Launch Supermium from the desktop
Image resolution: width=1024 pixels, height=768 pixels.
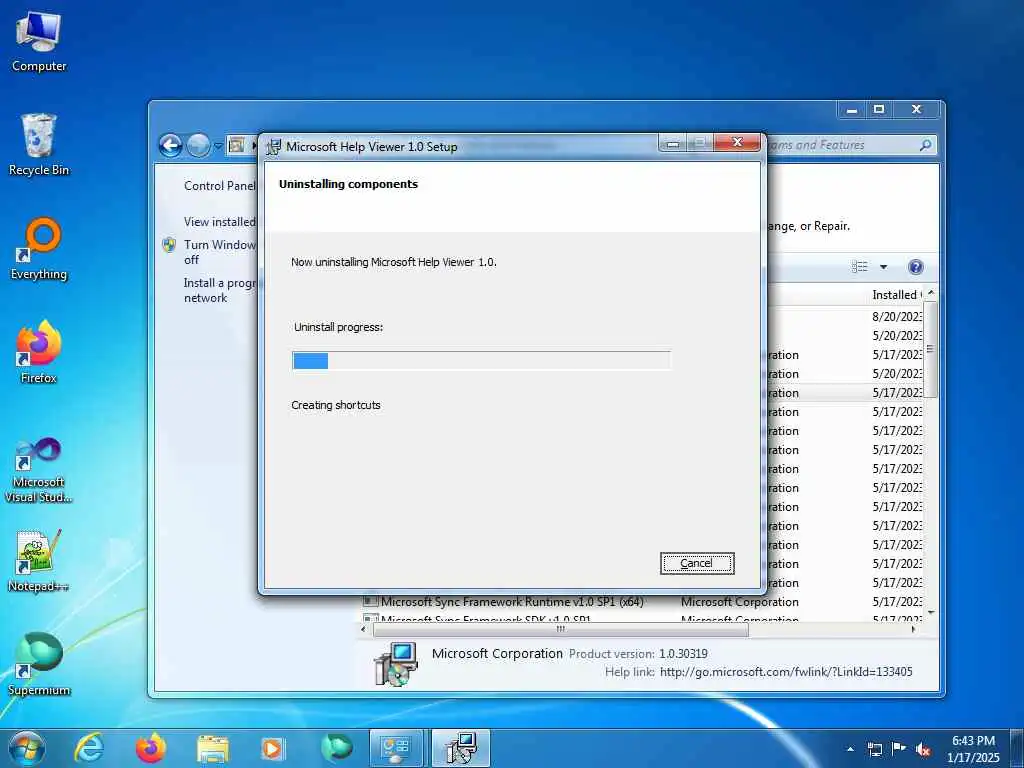click(39, 665)
